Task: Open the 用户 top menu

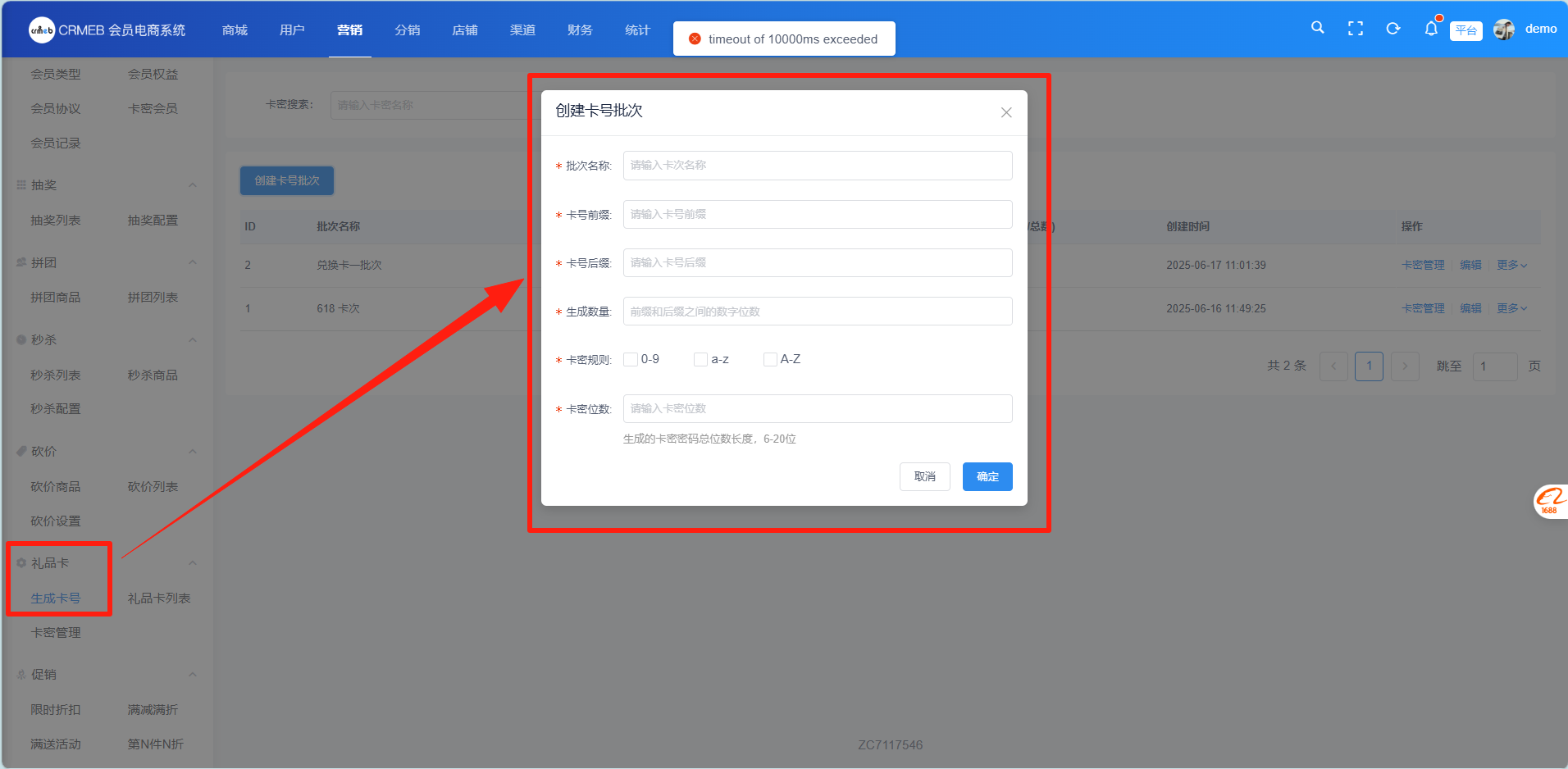Action: [x=292, y=30]
